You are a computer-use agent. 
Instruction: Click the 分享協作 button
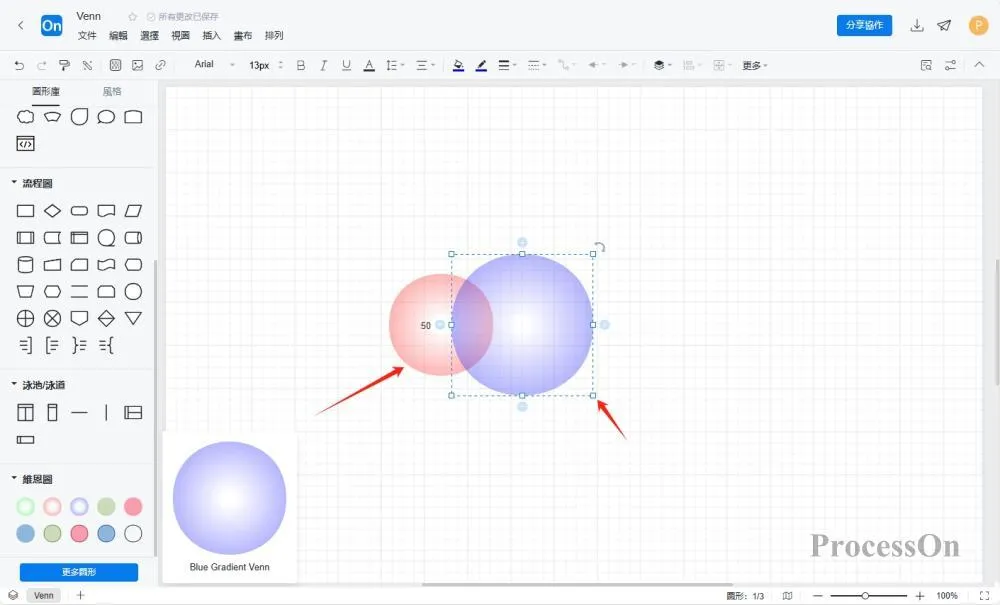point(864,25)
